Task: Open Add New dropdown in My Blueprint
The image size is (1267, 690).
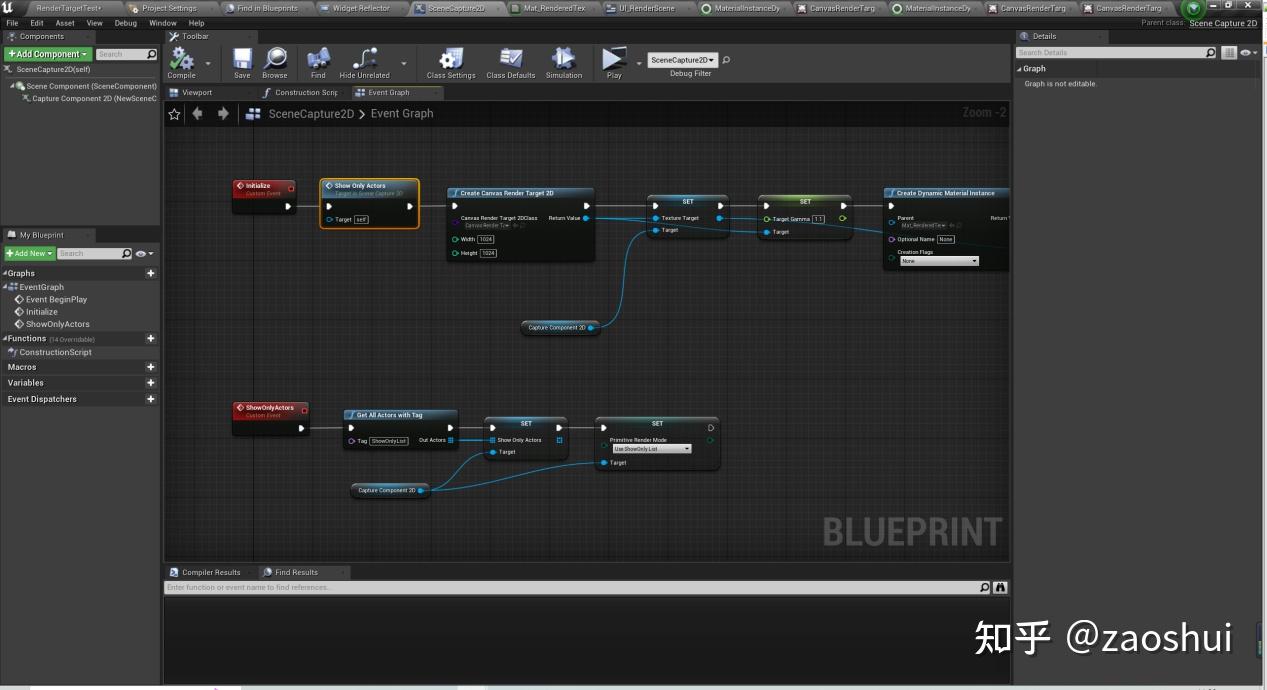Action: coord(28,254)
